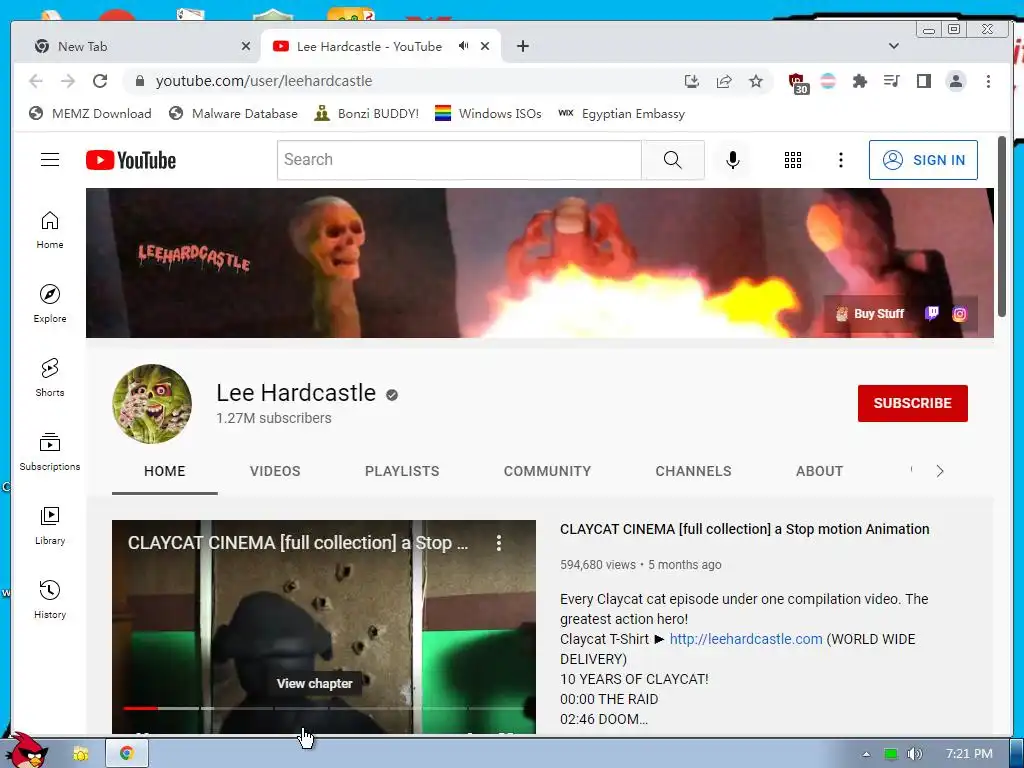Mute the tab via its speaker icon

click(463, 46)
